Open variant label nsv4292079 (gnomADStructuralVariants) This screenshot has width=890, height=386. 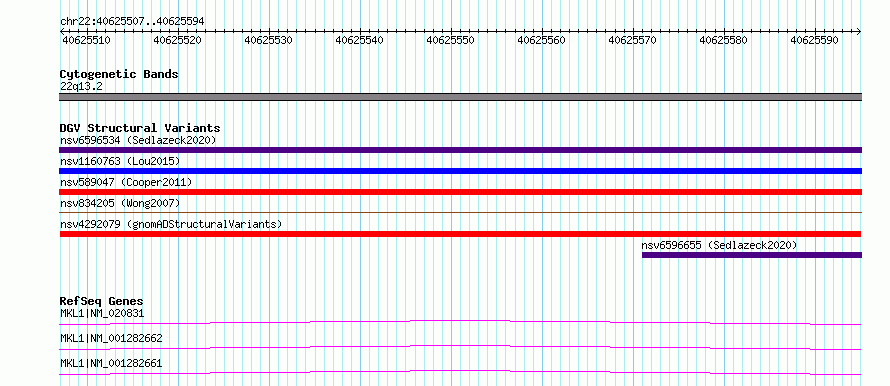[x=171, y=224]
